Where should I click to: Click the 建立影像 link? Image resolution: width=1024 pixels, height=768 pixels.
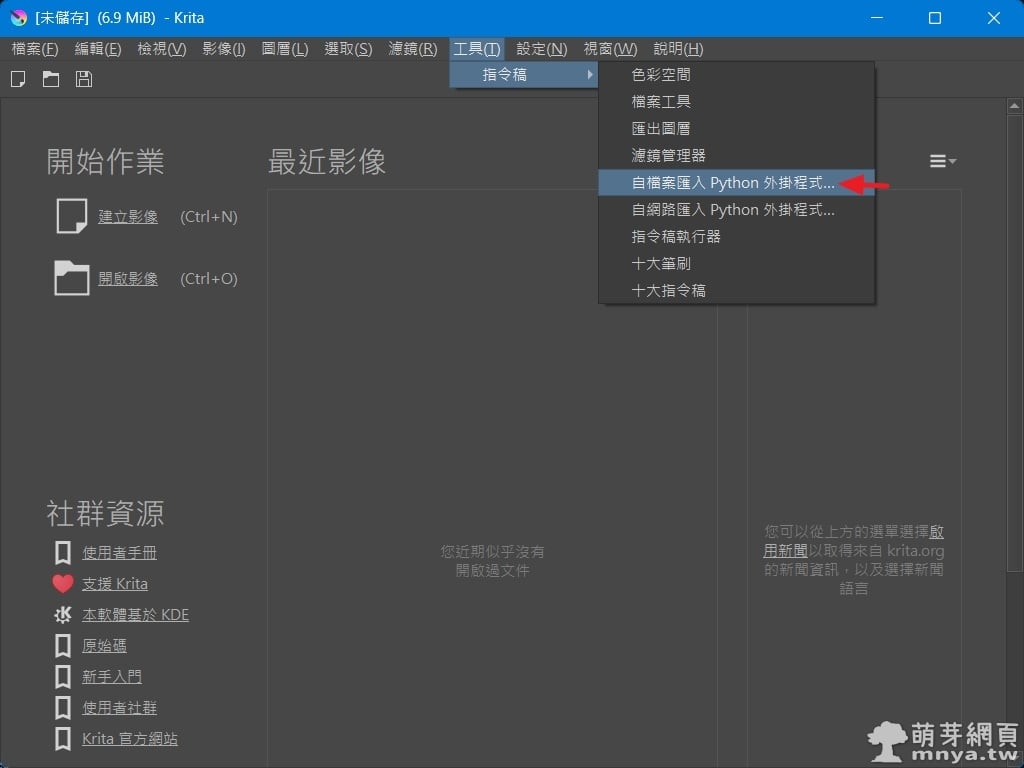pyautogui.click(x=128, y=217)
